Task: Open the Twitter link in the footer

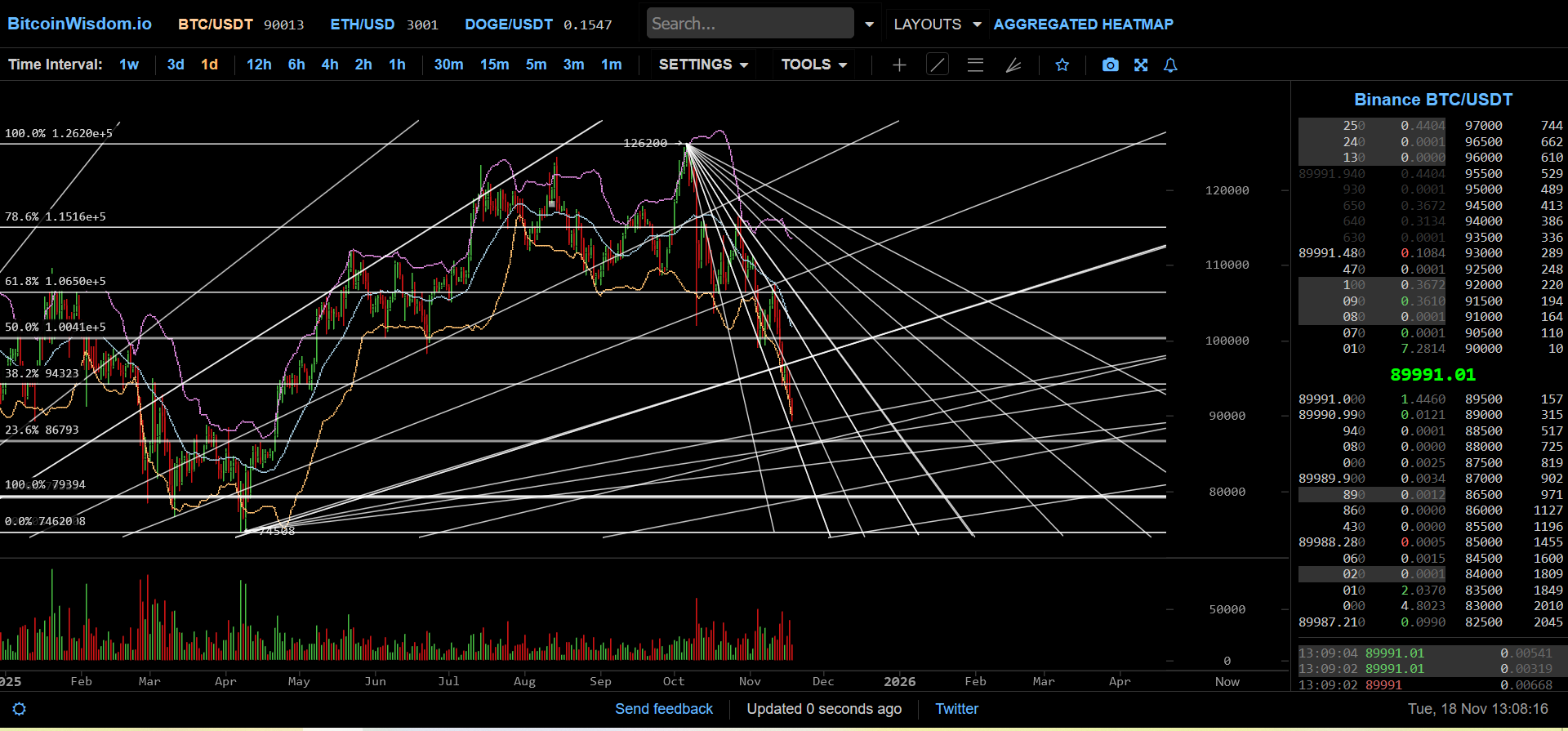Action: coord(956,709)
